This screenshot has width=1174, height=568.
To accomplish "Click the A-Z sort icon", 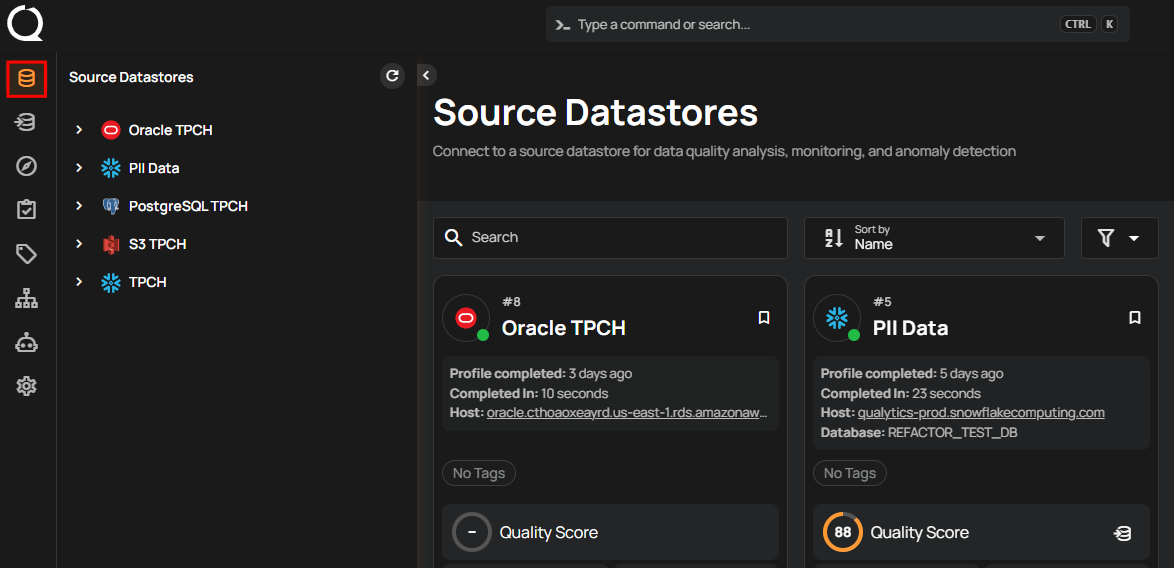I will tap(833, 238).
